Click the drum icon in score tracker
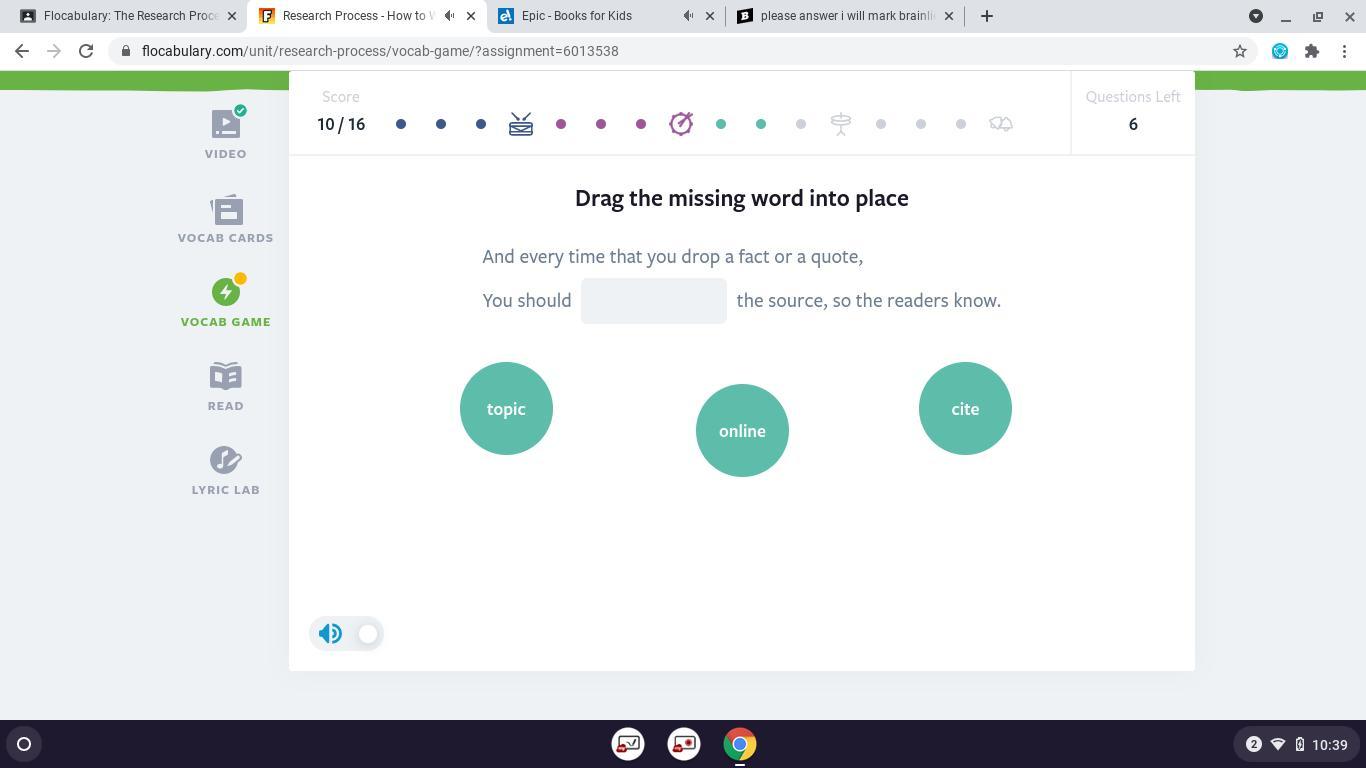This screenshot has height=768, width=1366. point(521,124)
